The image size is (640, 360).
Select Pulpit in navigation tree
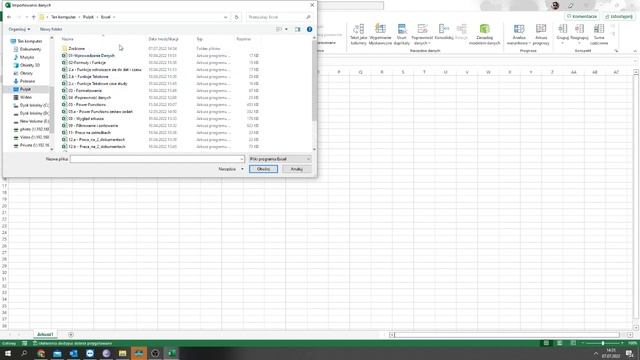(x=25, y=89)
